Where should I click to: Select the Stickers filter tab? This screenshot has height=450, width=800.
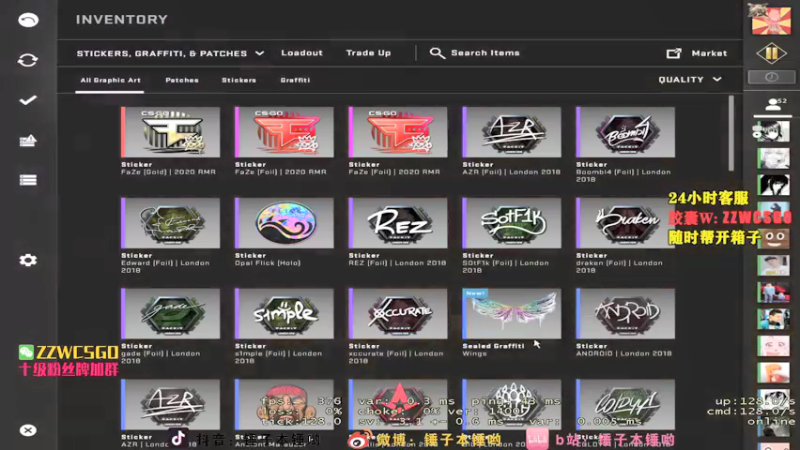(239, 80)
